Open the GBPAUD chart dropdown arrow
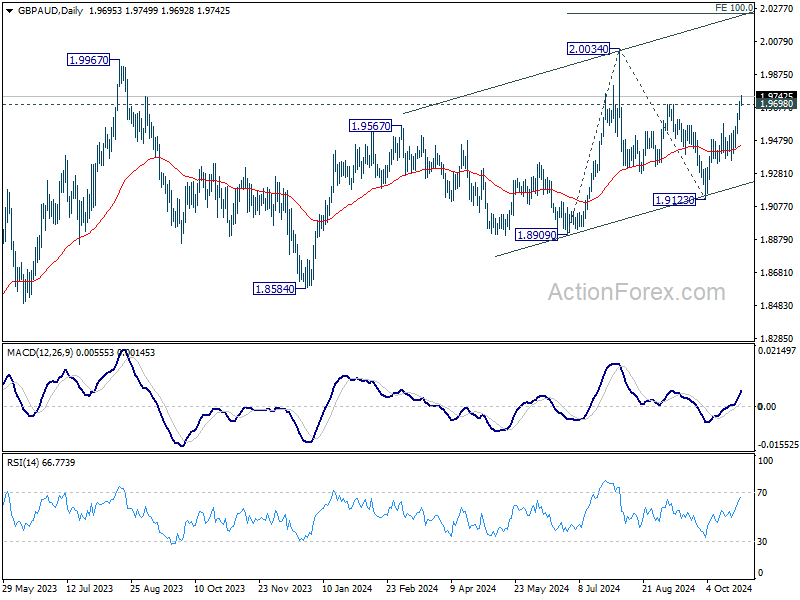The height and width of the screenshot is (600, 800). point(9,11)
